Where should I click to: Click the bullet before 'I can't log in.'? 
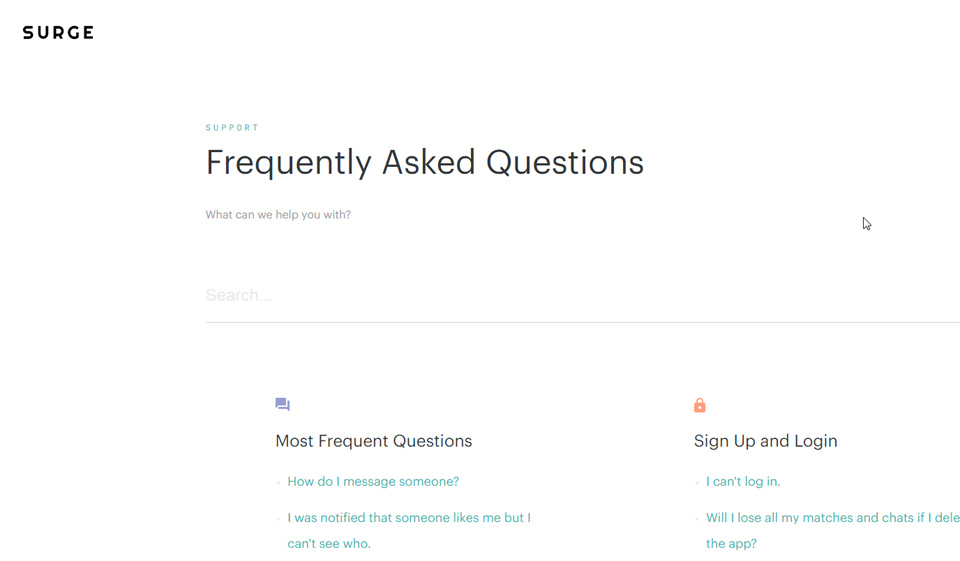pos(697,483)
